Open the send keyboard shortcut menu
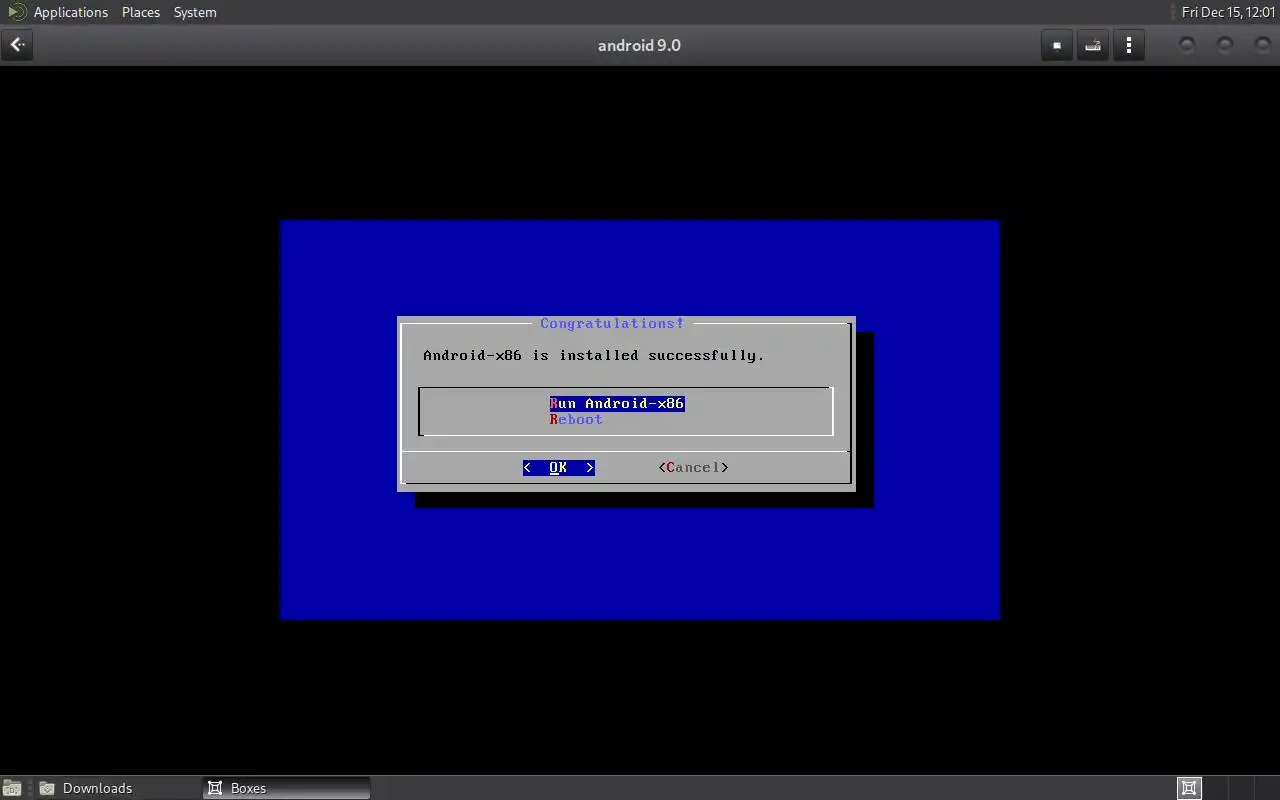 point(1093,45)
